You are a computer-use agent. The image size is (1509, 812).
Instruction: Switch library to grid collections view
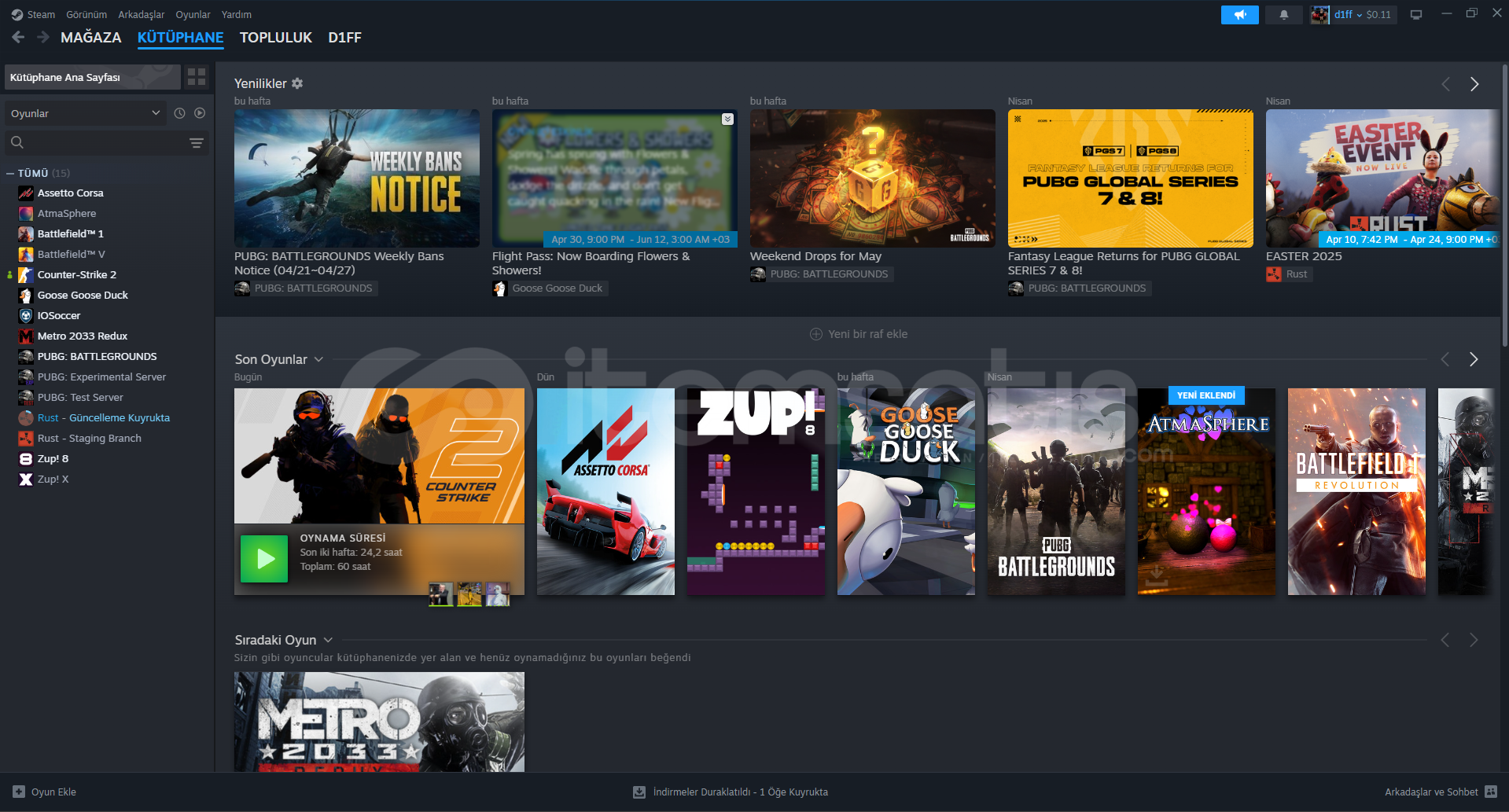[x=197, y=77]
